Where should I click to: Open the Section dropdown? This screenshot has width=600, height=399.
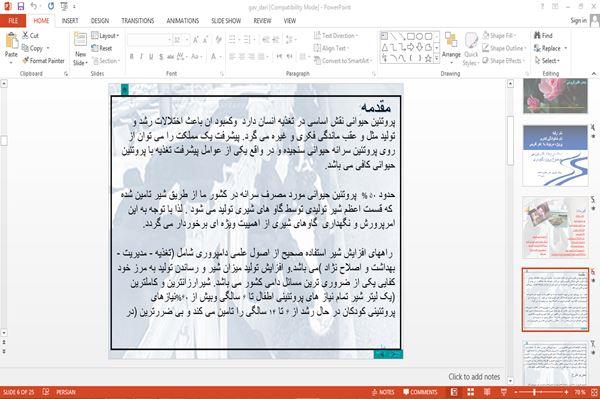(x=106, y=61)
